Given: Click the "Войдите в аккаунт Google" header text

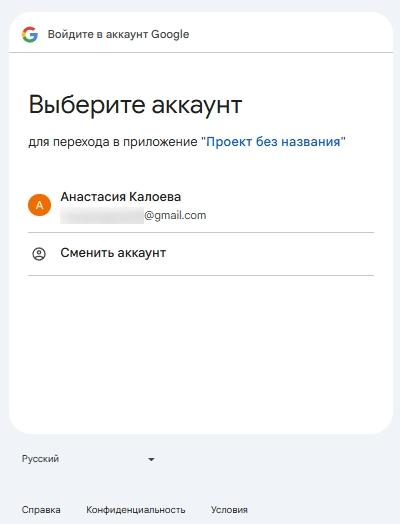Looking at the screenshot, I should [x=118, y=34].
